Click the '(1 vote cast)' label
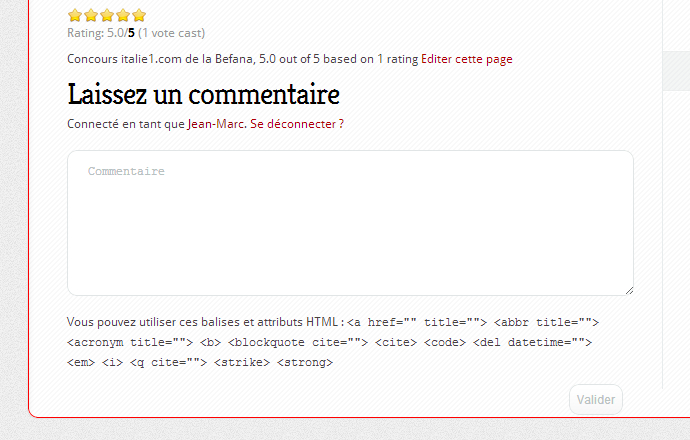This screenshot has height=440, width=690. (x=172, y=32)
